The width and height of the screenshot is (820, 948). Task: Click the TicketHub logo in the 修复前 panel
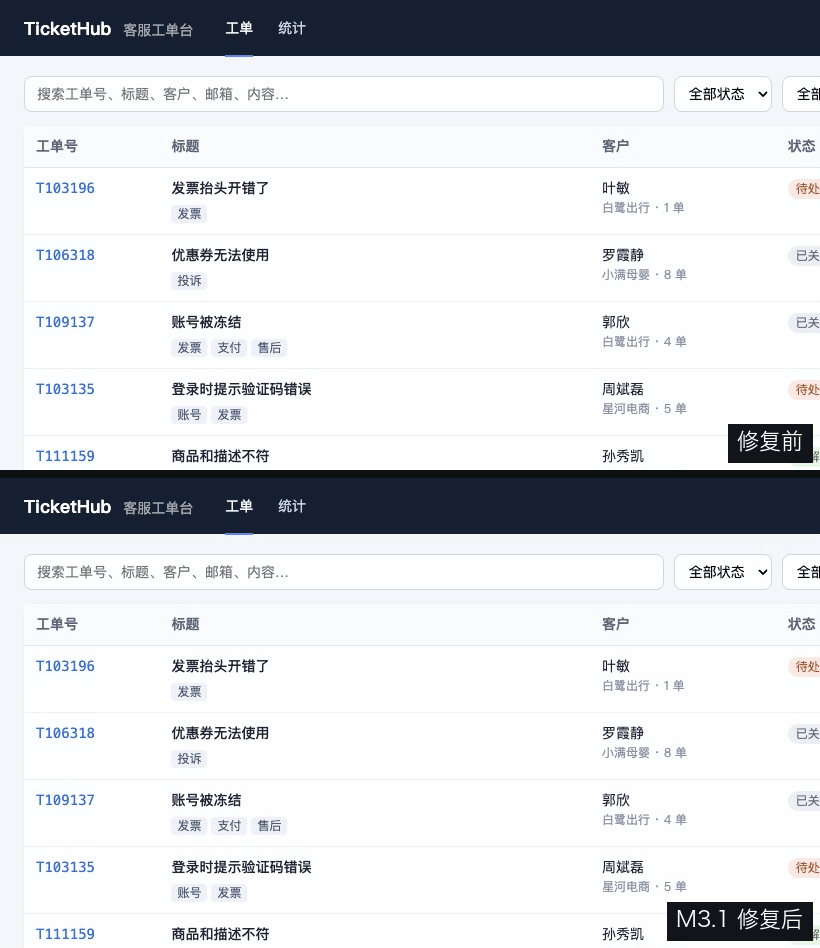click(67, 28)
